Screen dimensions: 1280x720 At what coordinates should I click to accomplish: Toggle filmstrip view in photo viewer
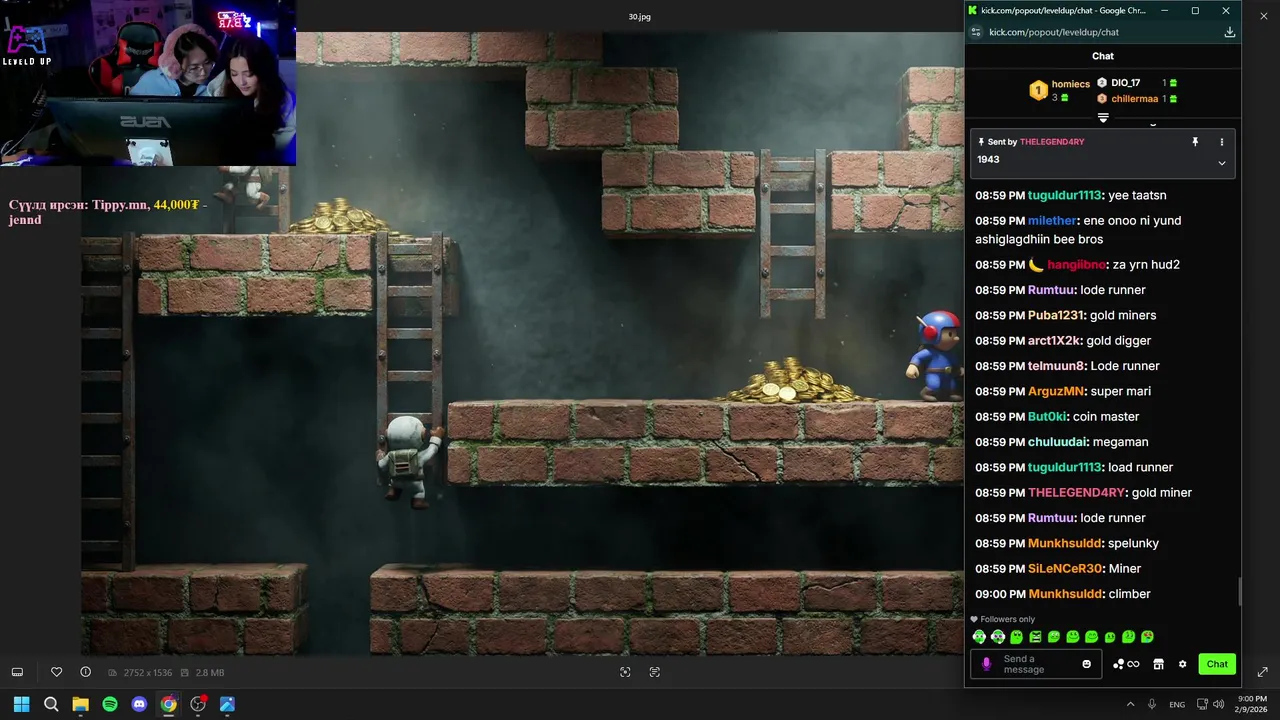(x=17, y=672)
